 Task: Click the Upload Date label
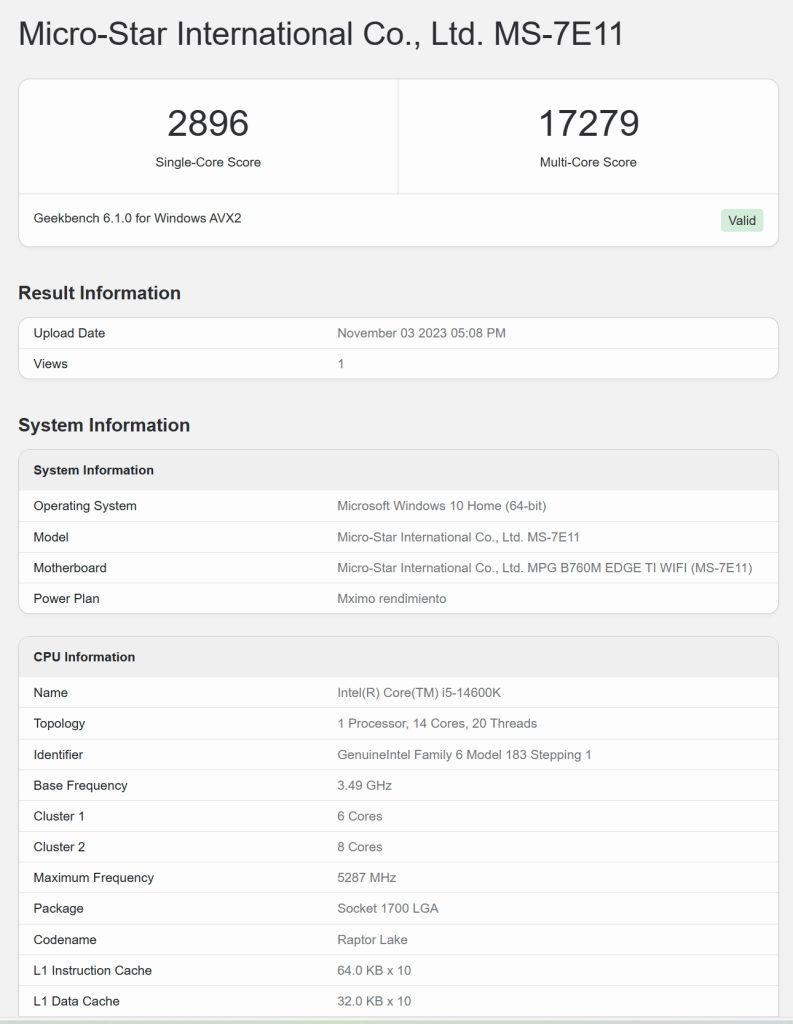coord(69,333)
